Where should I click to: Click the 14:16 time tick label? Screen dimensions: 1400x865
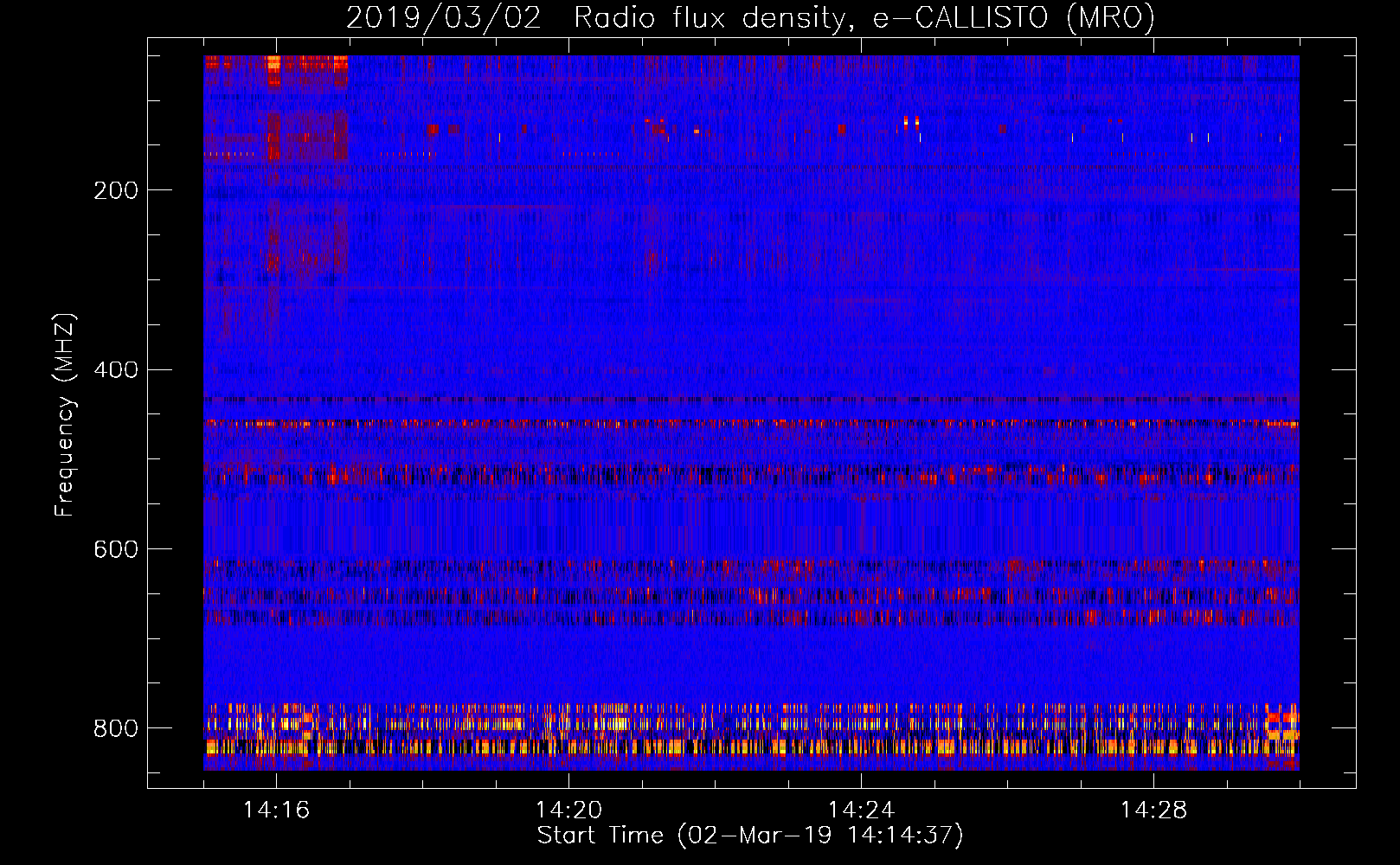pyautogui.click(x=276, y=810)
